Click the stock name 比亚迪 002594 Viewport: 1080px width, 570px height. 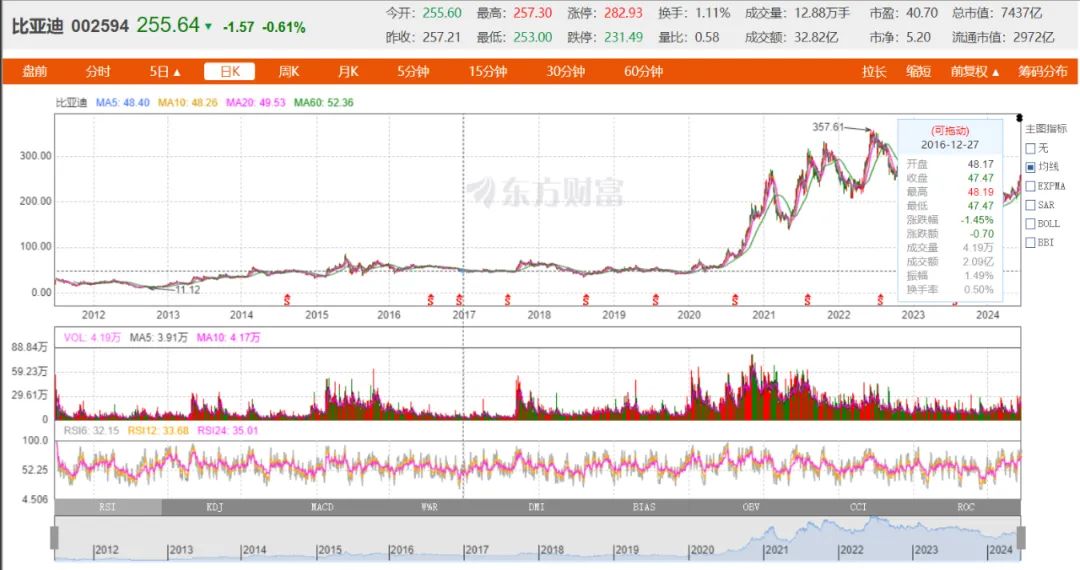point(70,26)
